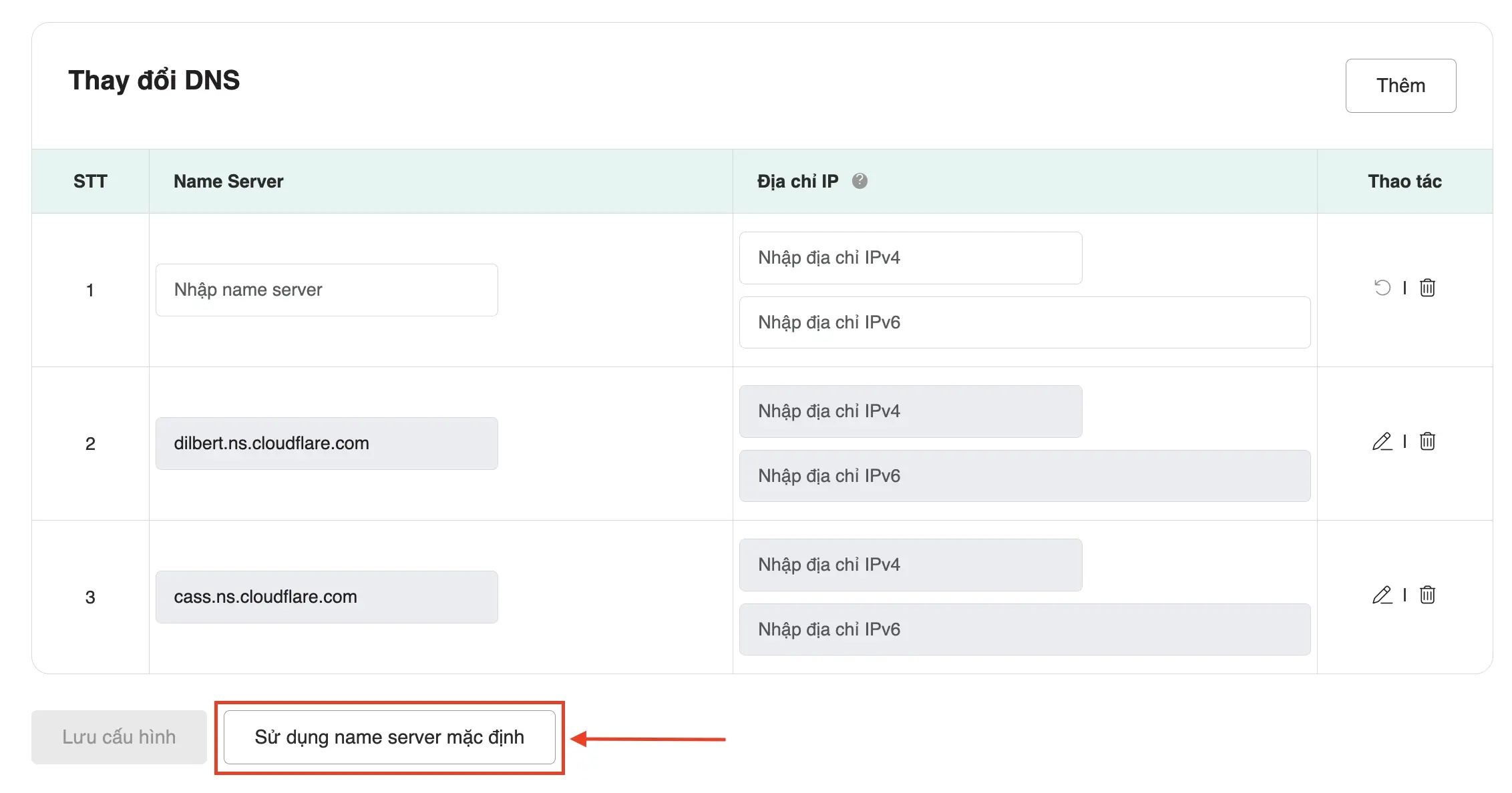The height and width of the screenshot is (793, 1512).
Task: Click the Name Server column header
Action: coord(228,182)
